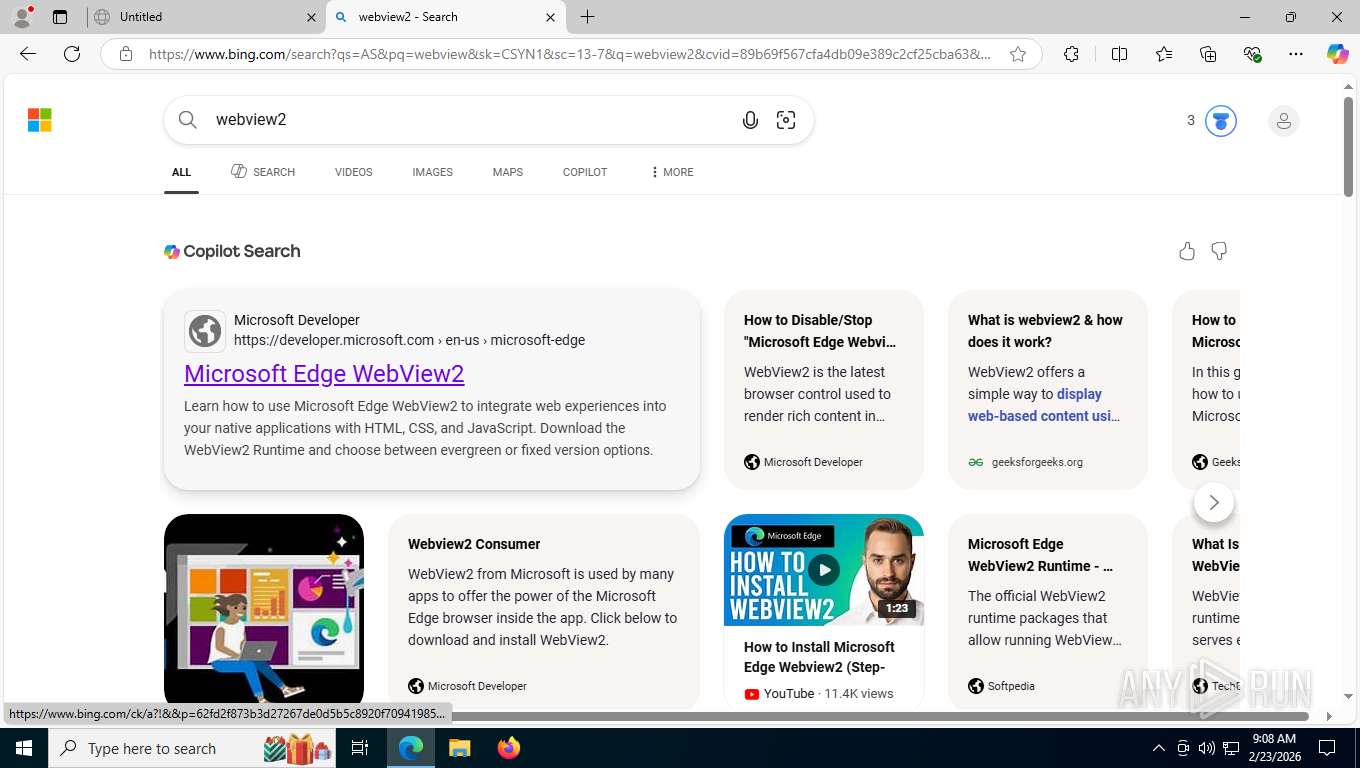Screen dimensions: 1360x768
Task: Open What is webview2 & how does it work card
Action: [x=1048, y=390]
